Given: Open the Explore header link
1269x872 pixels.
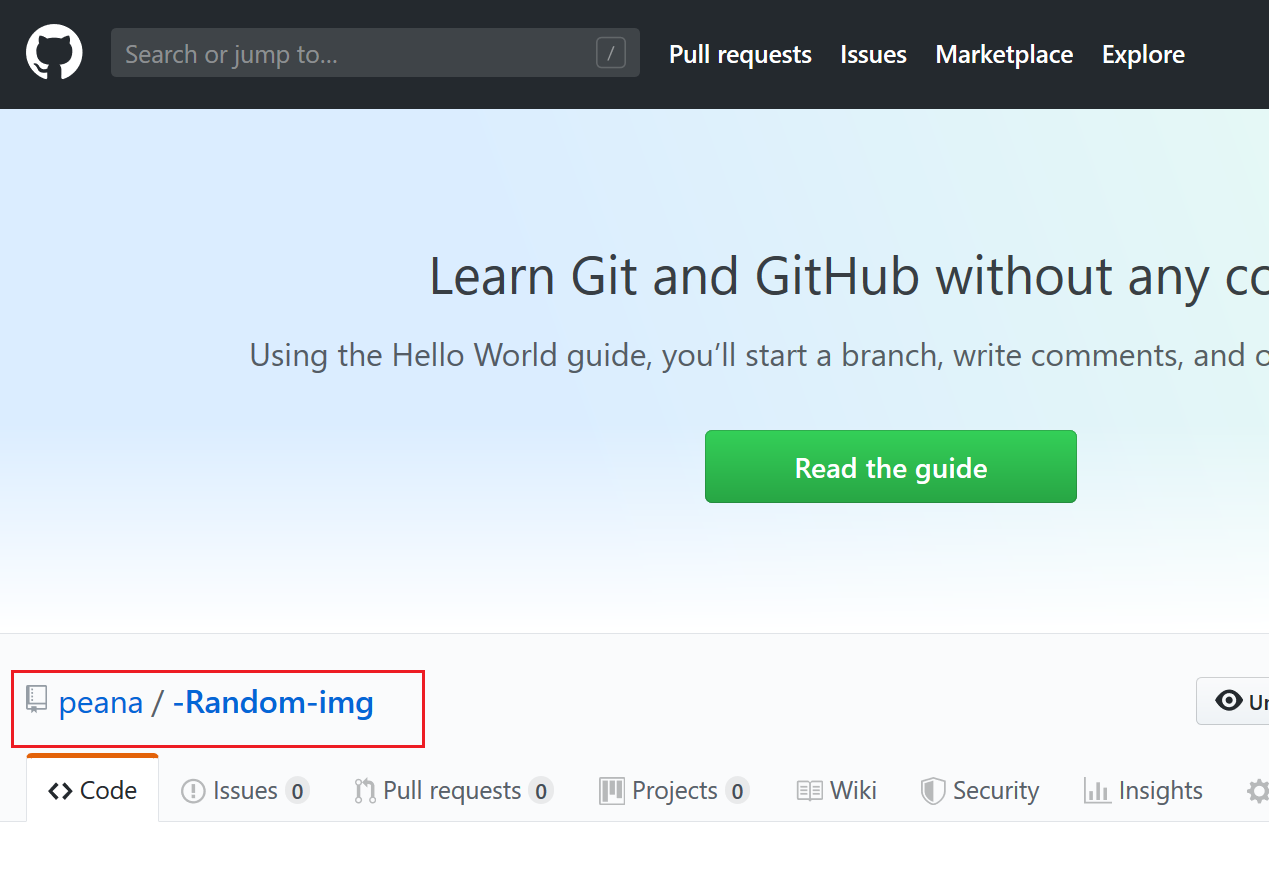Looking at the screenshot, I should 1143,54.
